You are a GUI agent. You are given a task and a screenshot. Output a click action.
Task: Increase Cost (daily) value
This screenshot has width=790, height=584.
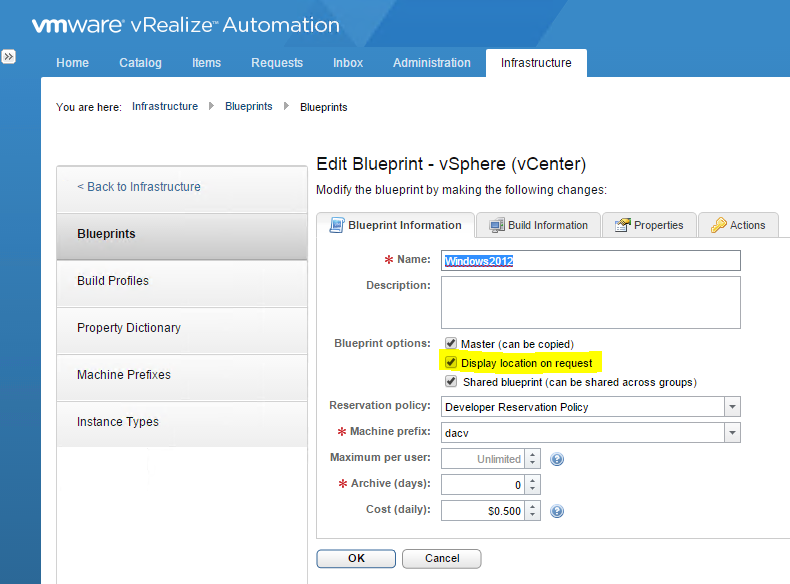[533, 506]
